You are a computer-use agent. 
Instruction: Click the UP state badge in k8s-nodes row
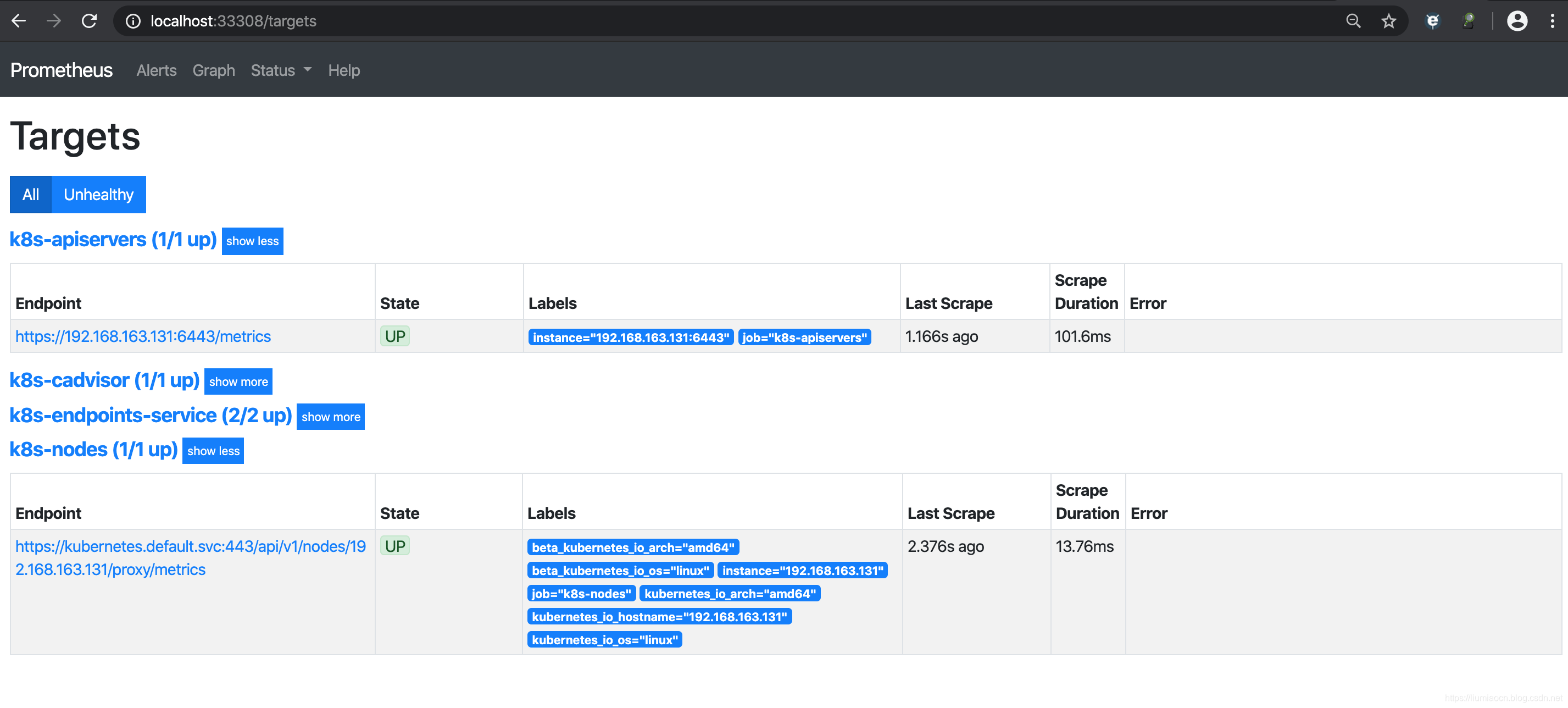point(395,546)
